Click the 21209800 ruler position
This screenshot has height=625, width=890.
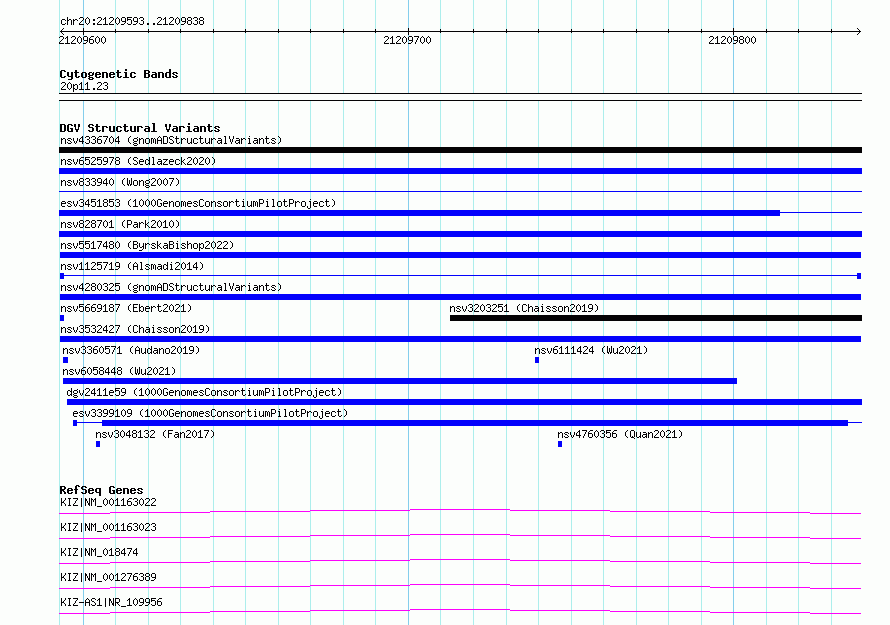pos(732,40)
